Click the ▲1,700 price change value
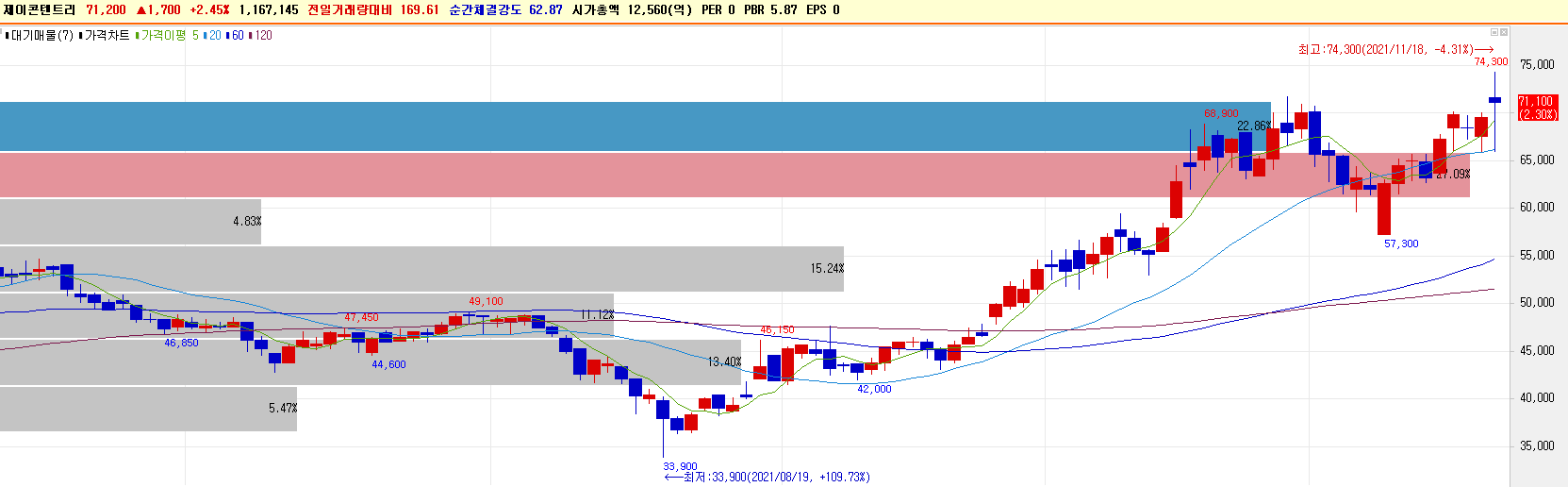The height and width of the screenshot is (487, 1568). (x=157, y=9)
